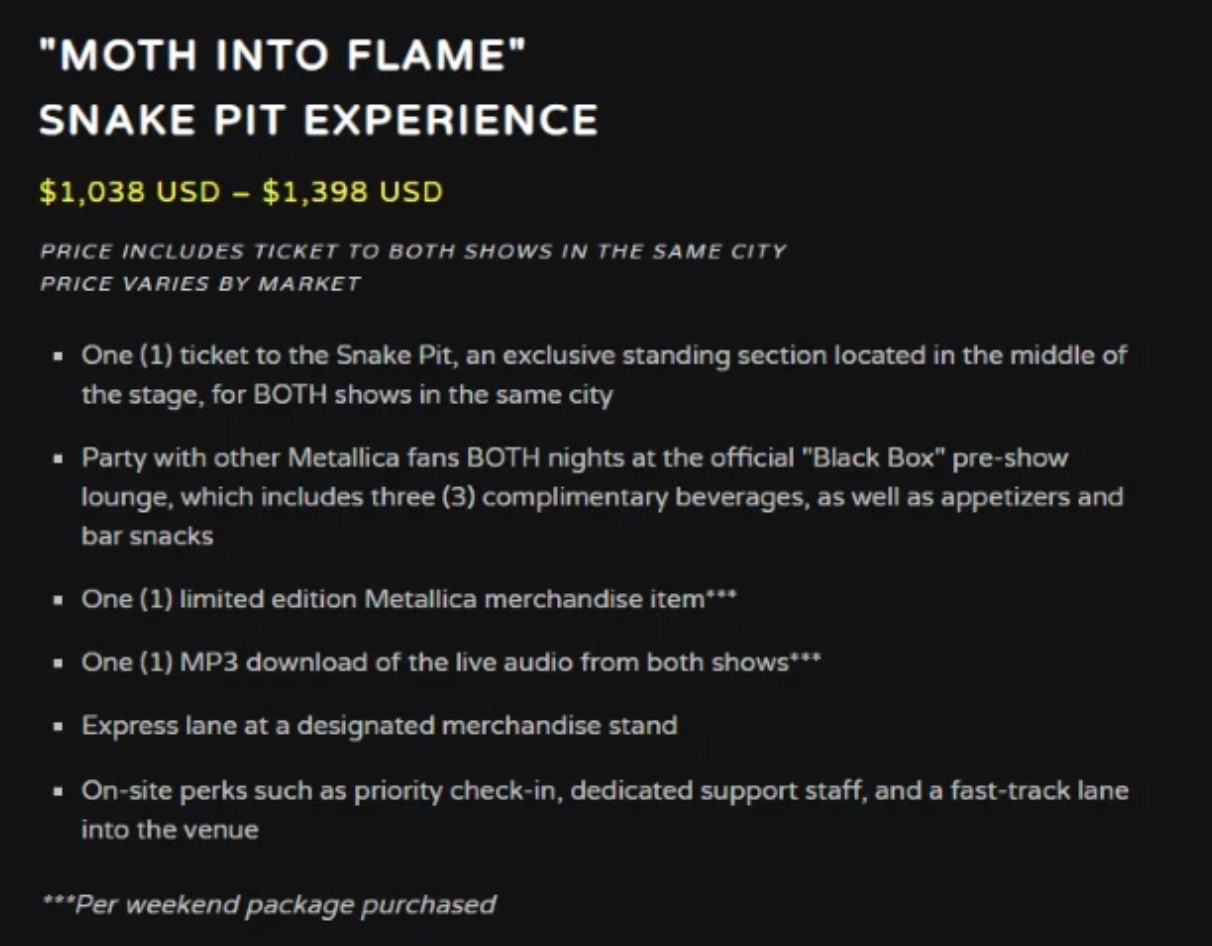Click the "Party with other Metallica fans" bullet marker
1212x946 pixels.
point(59,459)
